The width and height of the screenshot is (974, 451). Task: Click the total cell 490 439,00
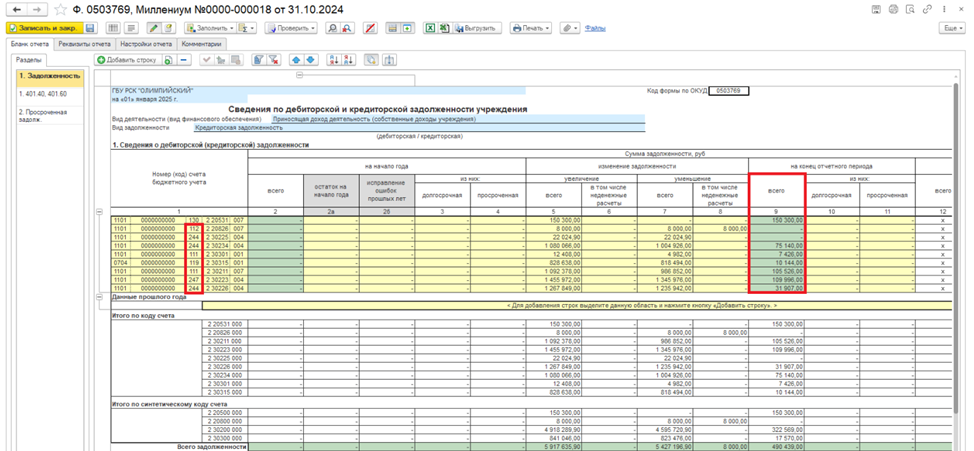coord(776,447)
